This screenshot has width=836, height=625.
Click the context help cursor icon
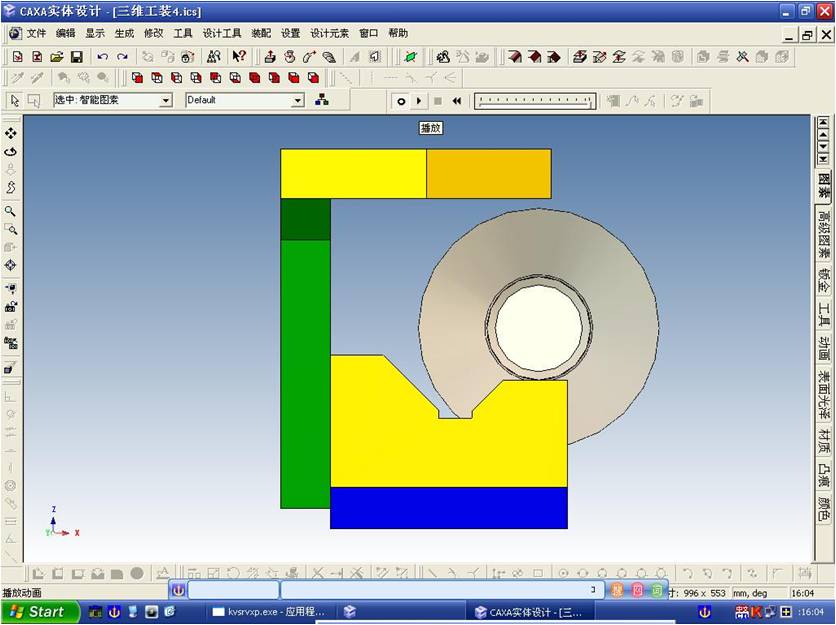click(239, 57)
